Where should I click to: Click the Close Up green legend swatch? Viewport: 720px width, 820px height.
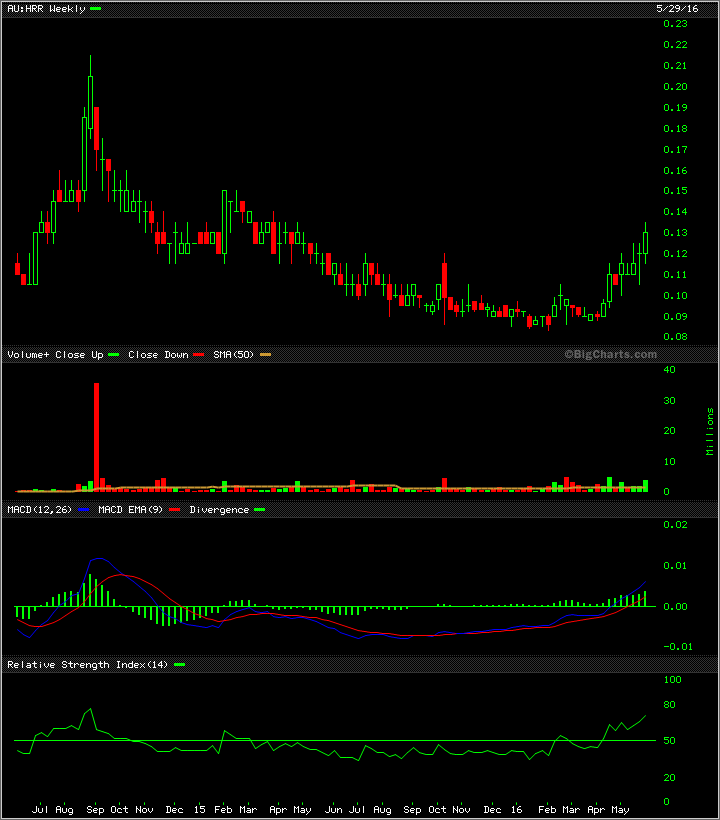(113, 355)
